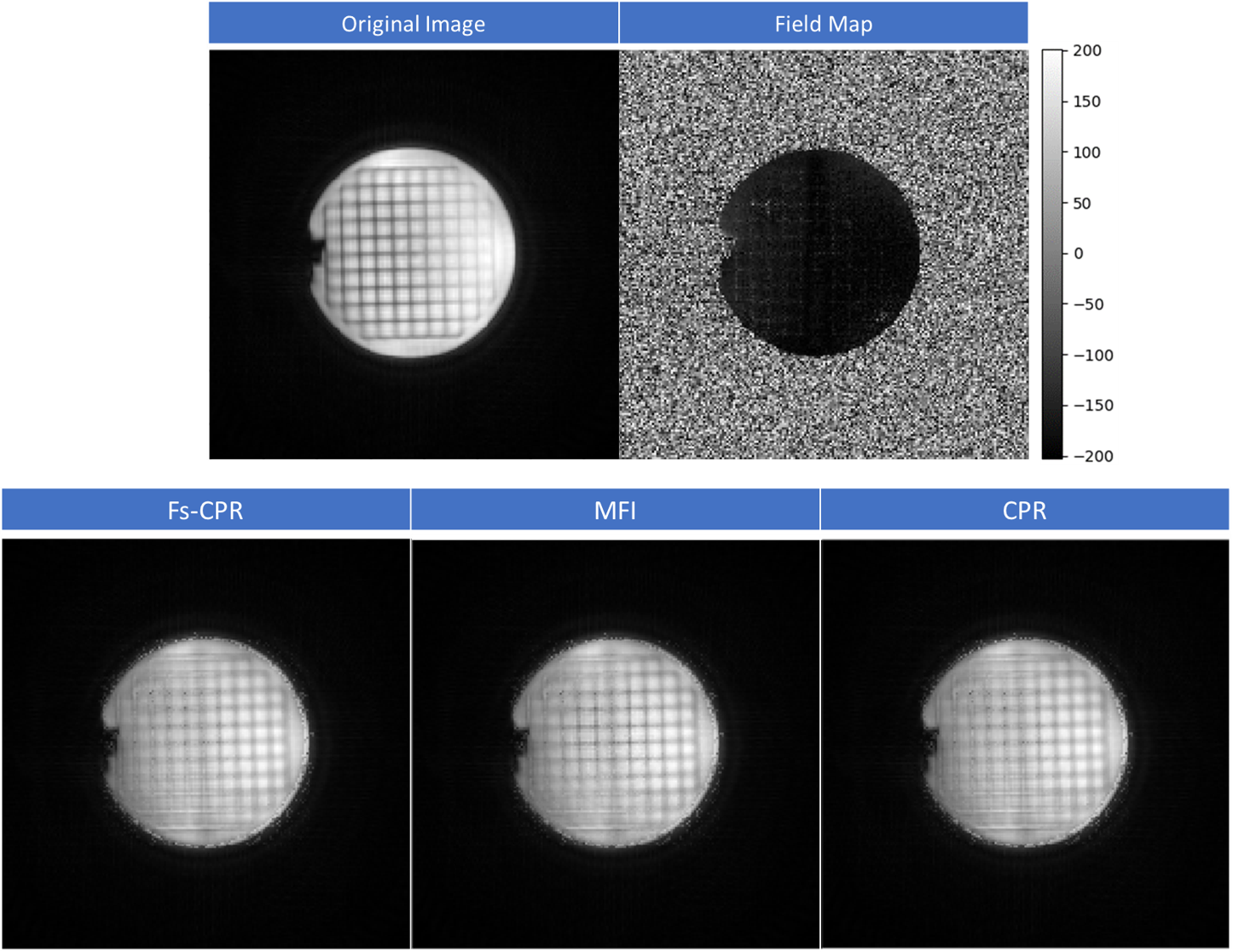1233x952 pixels.
Task: Click the 100 tick label on colorbar
Action: (1087, 153)
